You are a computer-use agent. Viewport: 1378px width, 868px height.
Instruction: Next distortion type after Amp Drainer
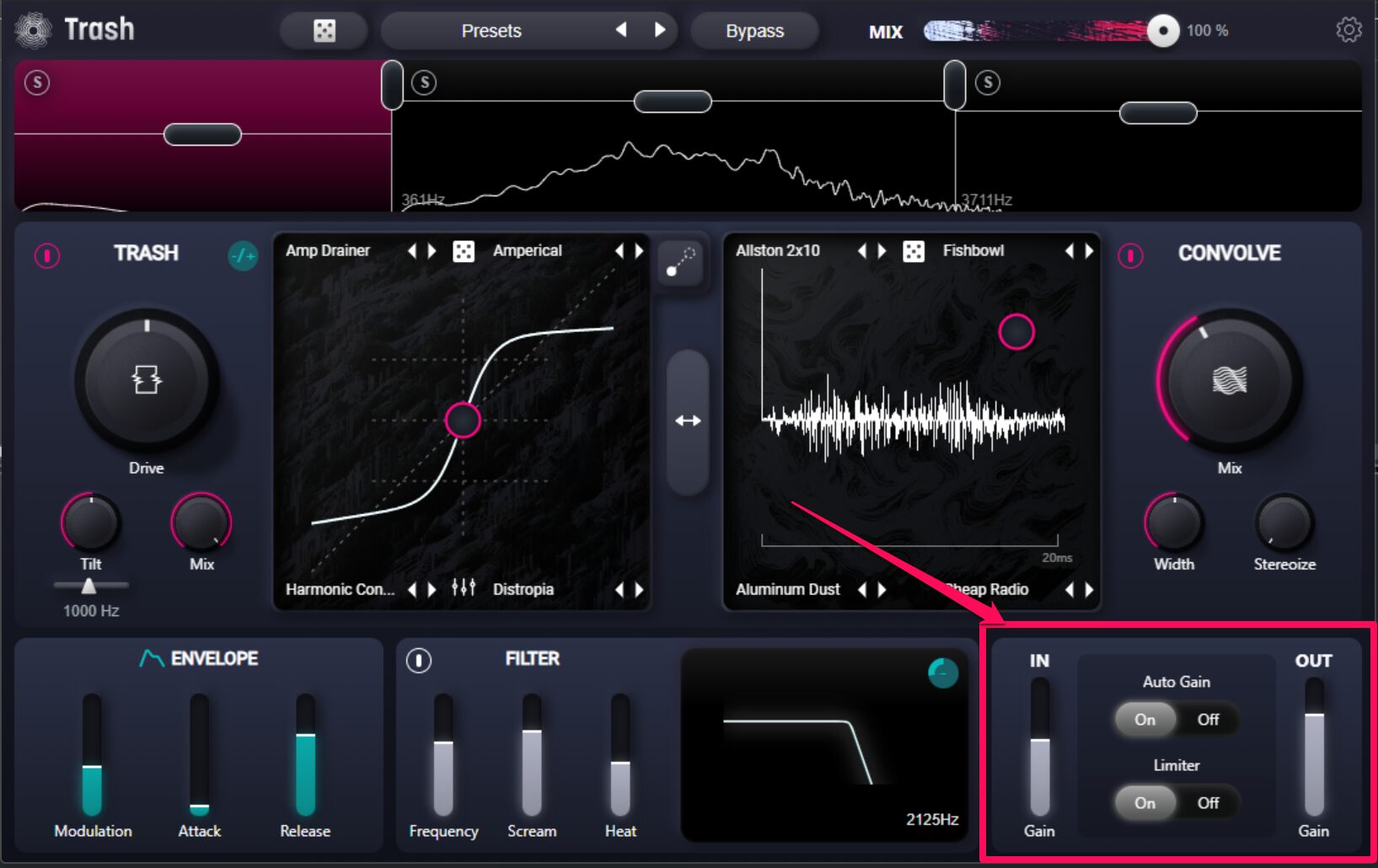coord(432,250)
